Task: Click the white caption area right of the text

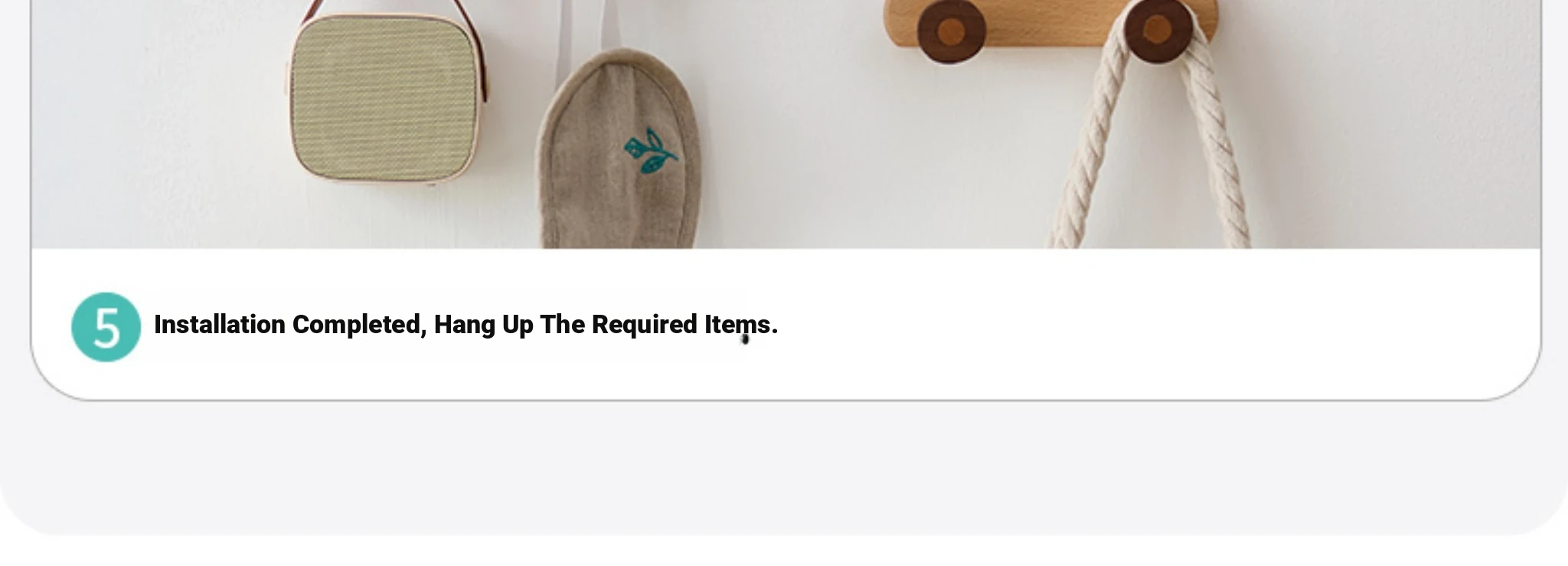Action: click(x=1148, y=325)
